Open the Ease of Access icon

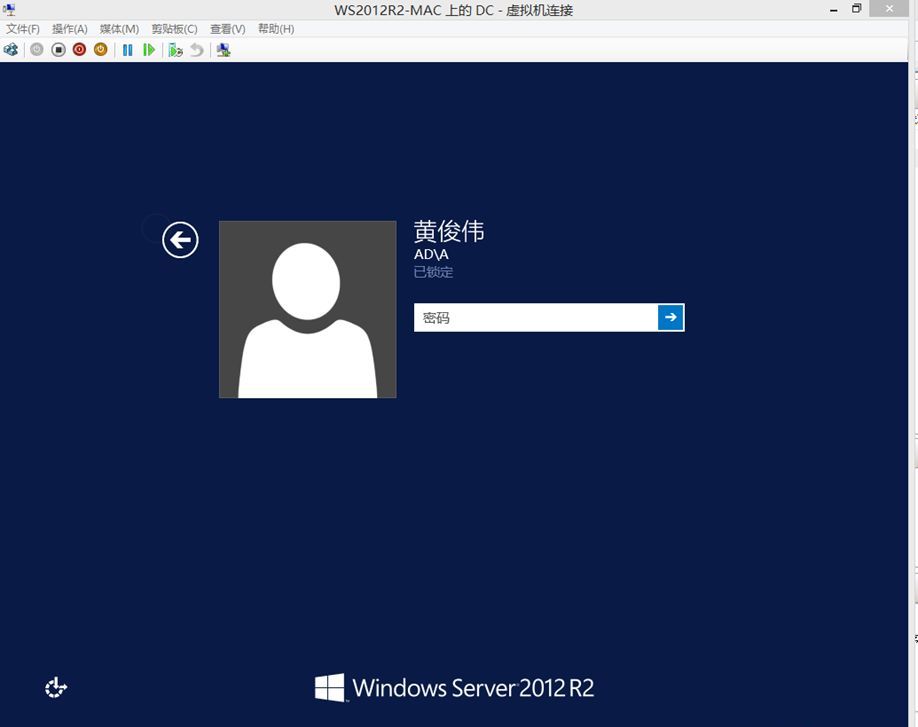pyautogui.click(x=56, y=687)
